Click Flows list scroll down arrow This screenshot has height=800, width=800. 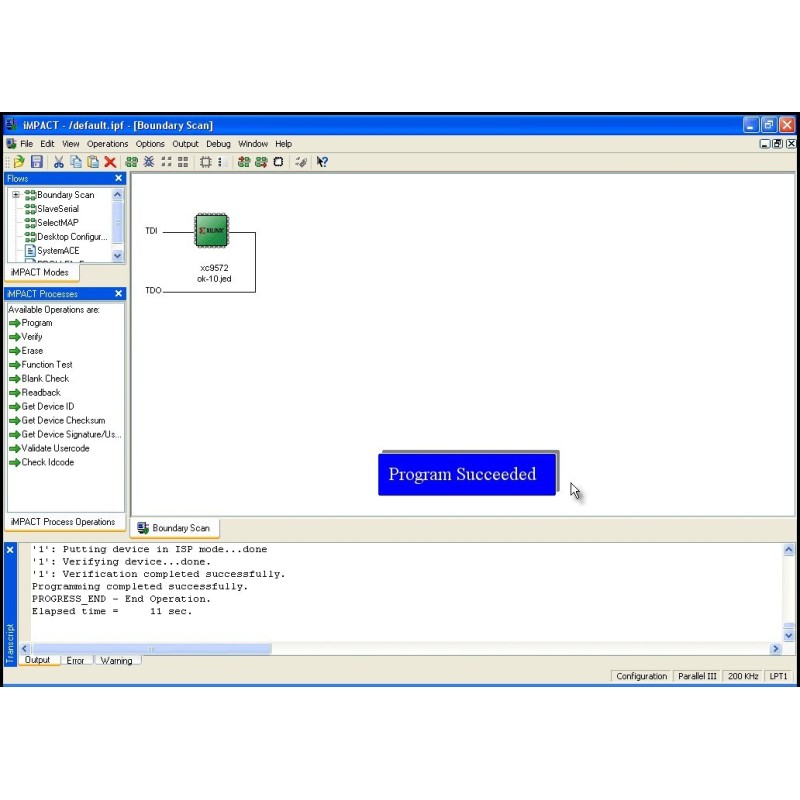pyautogui.click(x=117, y=256)
